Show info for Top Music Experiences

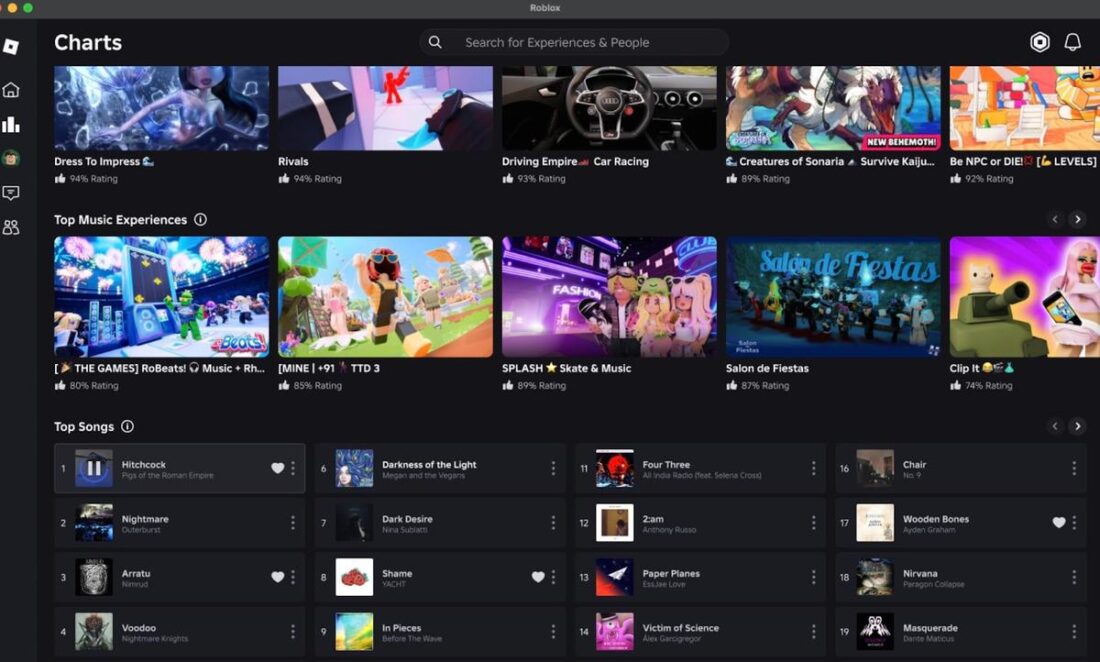point(200,219)
